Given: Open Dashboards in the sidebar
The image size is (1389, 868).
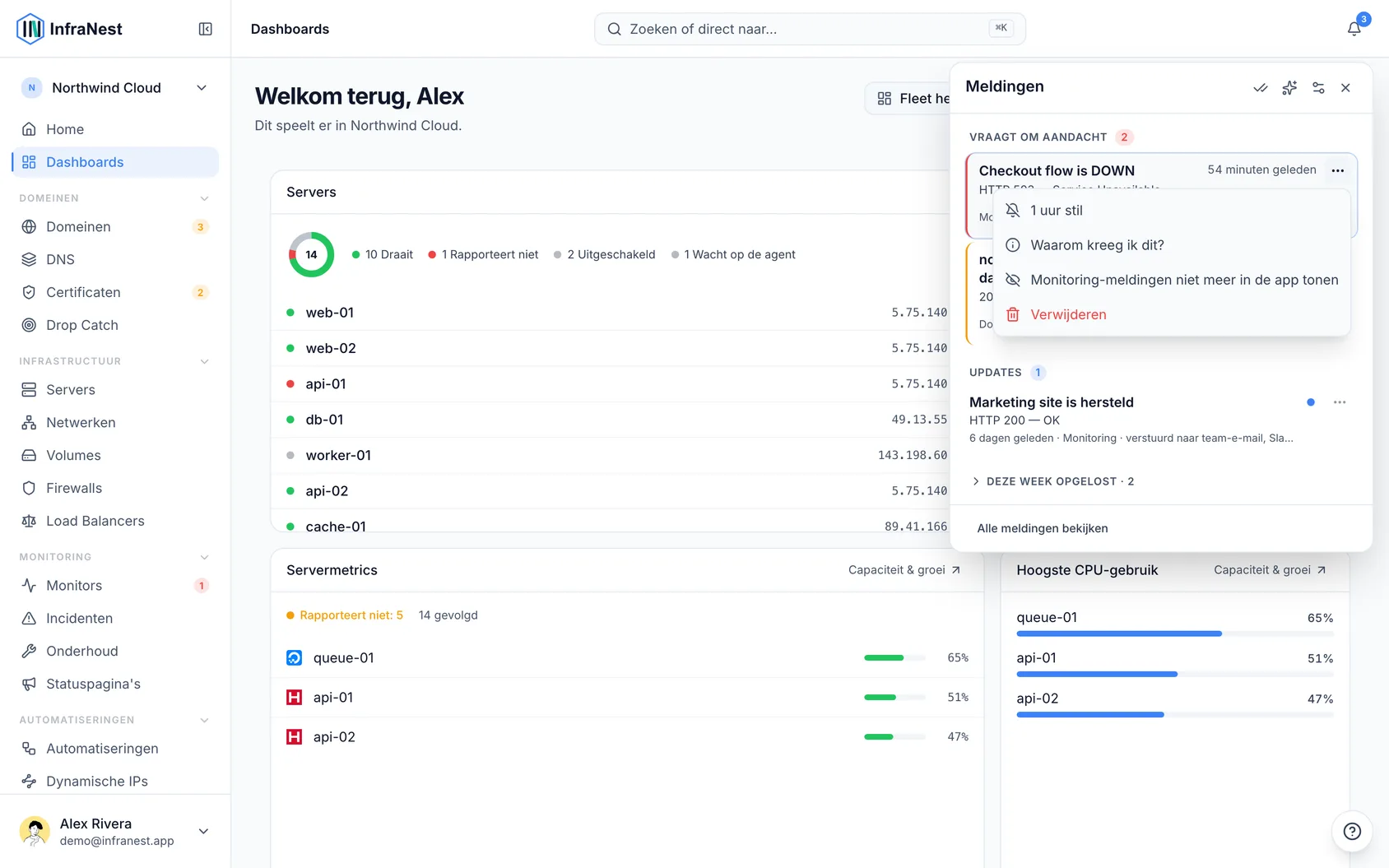Looking at the screenshot, I should pos(115,162).
